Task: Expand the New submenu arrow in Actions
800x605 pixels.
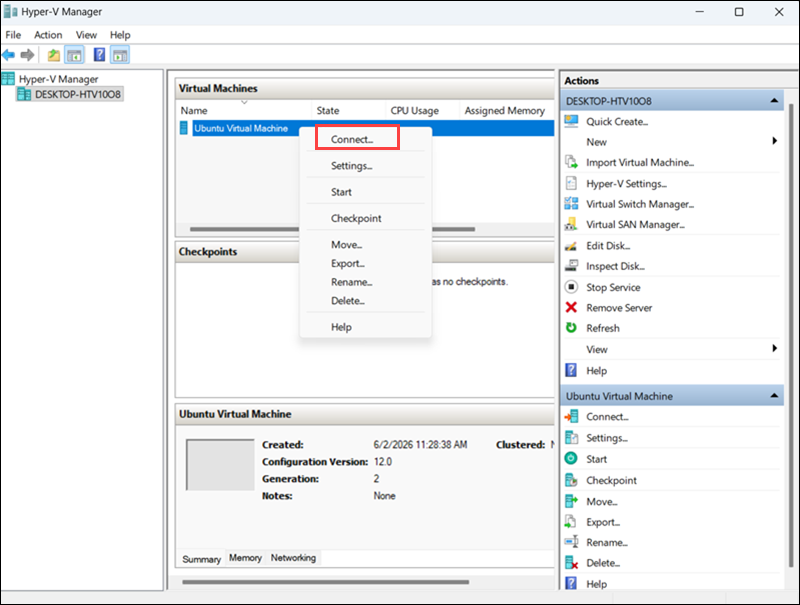Action: point(774,141)
